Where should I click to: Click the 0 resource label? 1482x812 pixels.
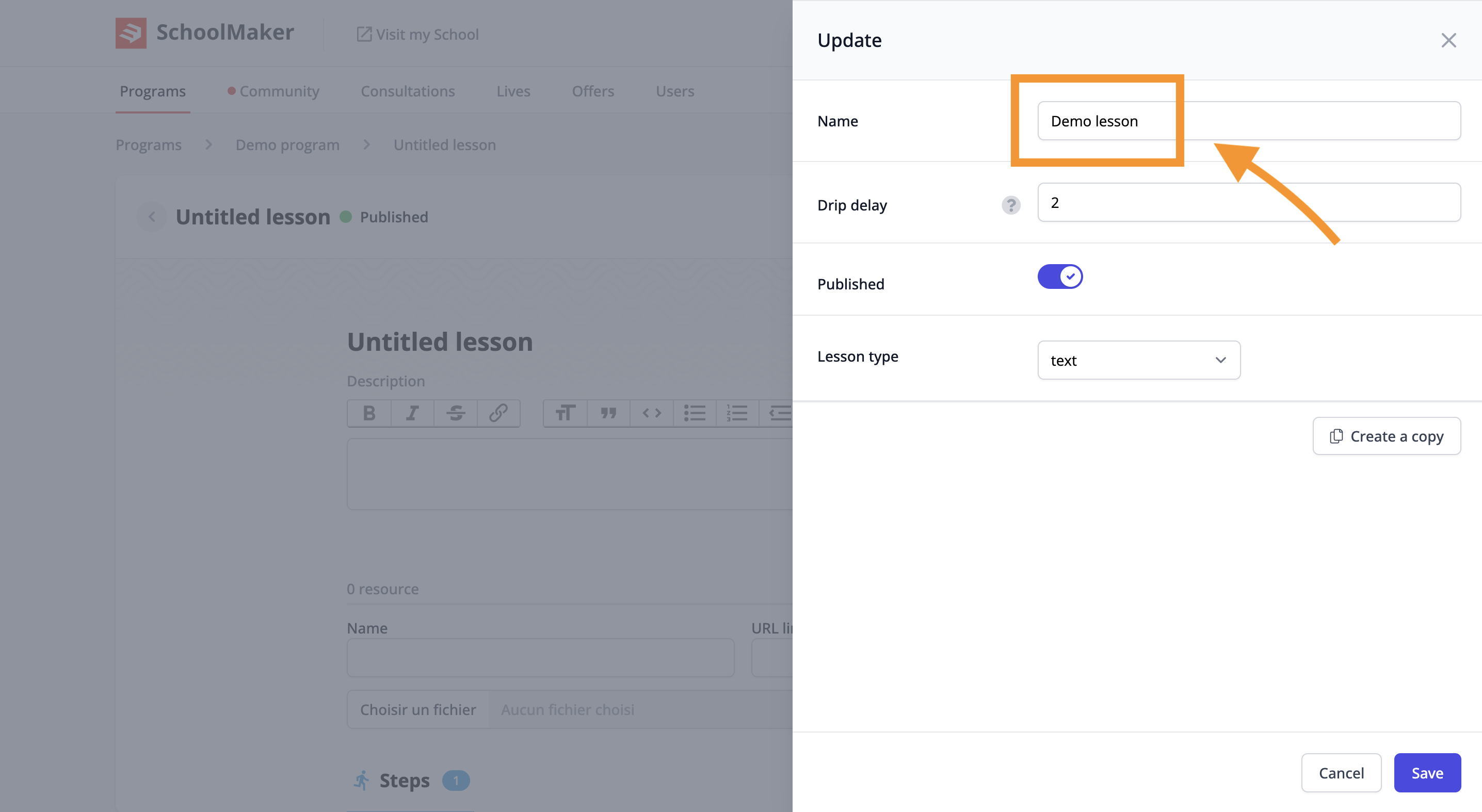coord(382,590)
